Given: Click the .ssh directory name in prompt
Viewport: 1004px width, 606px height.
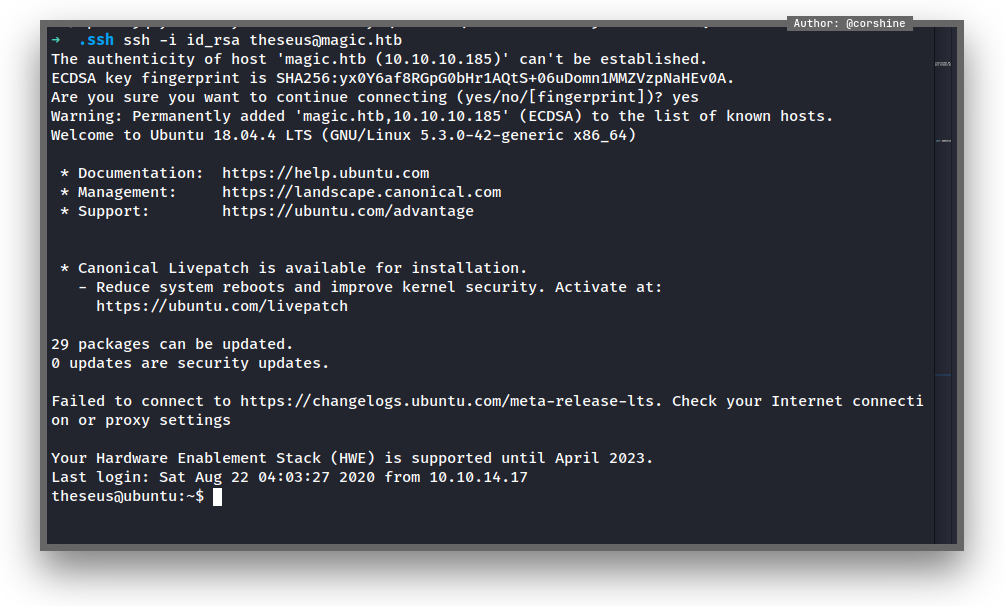Looking at the screenshot, I should (x=96, y=40).
